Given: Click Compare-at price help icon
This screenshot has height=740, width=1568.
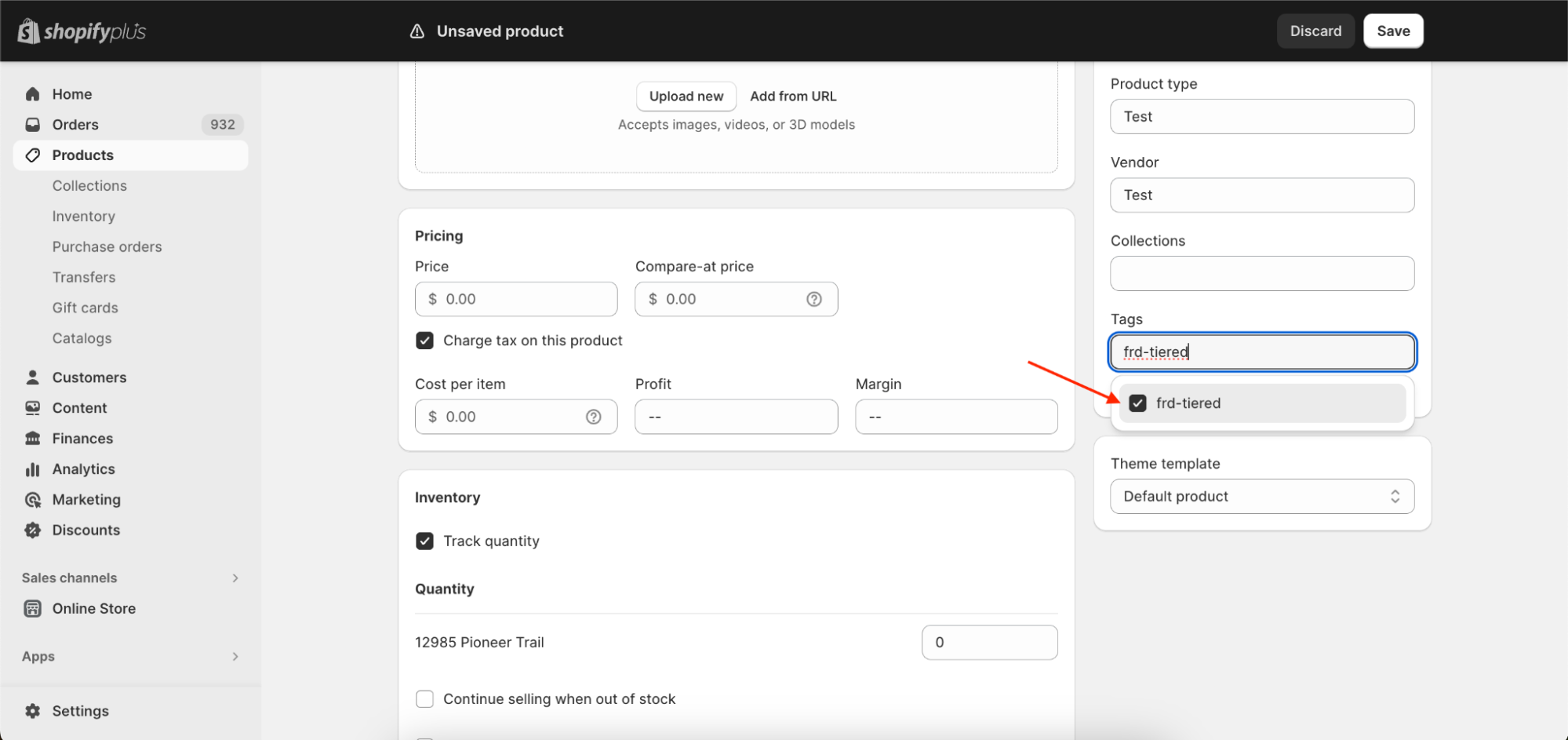Looking at the screenshot, I should click(814, 299).
